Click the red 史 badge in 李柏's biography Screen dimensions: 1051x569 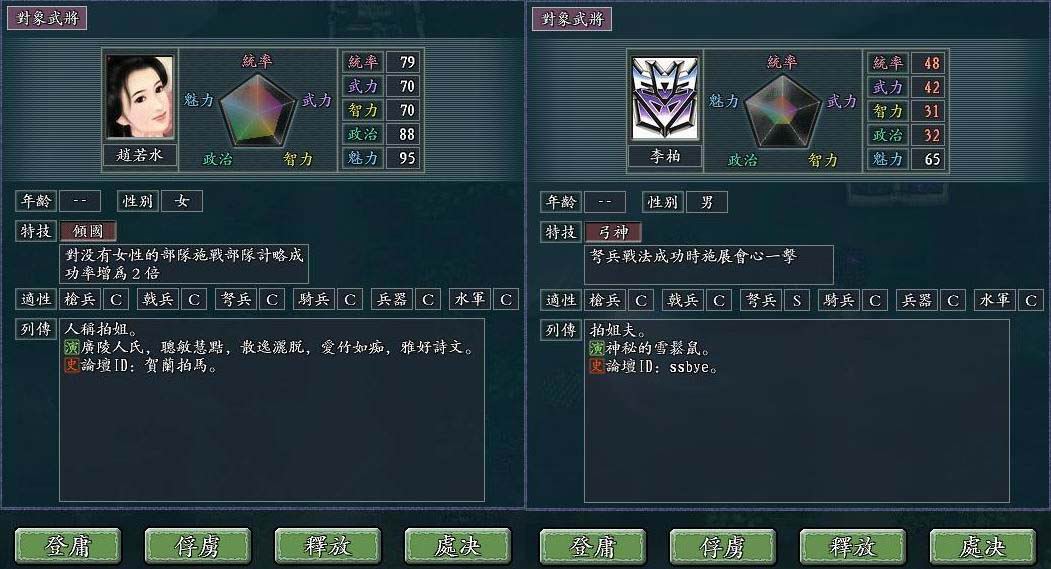pos(597,367)
